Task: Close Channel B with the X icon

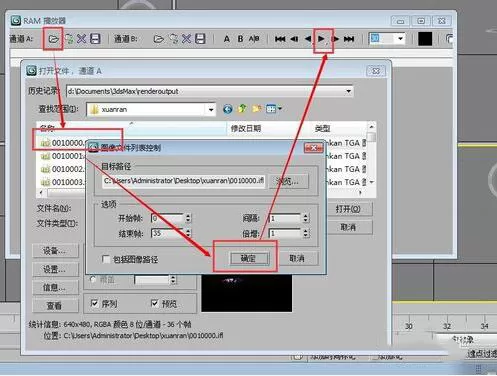Action: click(x=186, y=39)
